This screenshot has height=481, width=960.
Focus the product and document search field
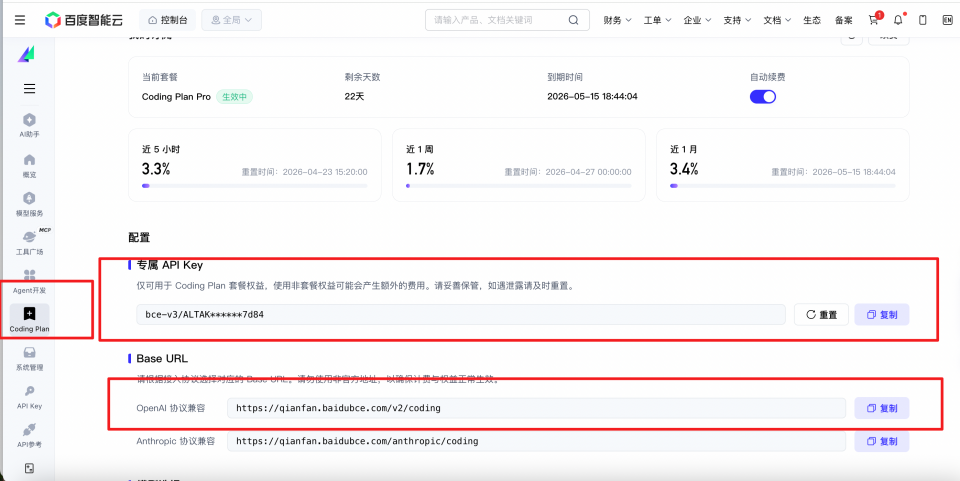coord(507,20)
